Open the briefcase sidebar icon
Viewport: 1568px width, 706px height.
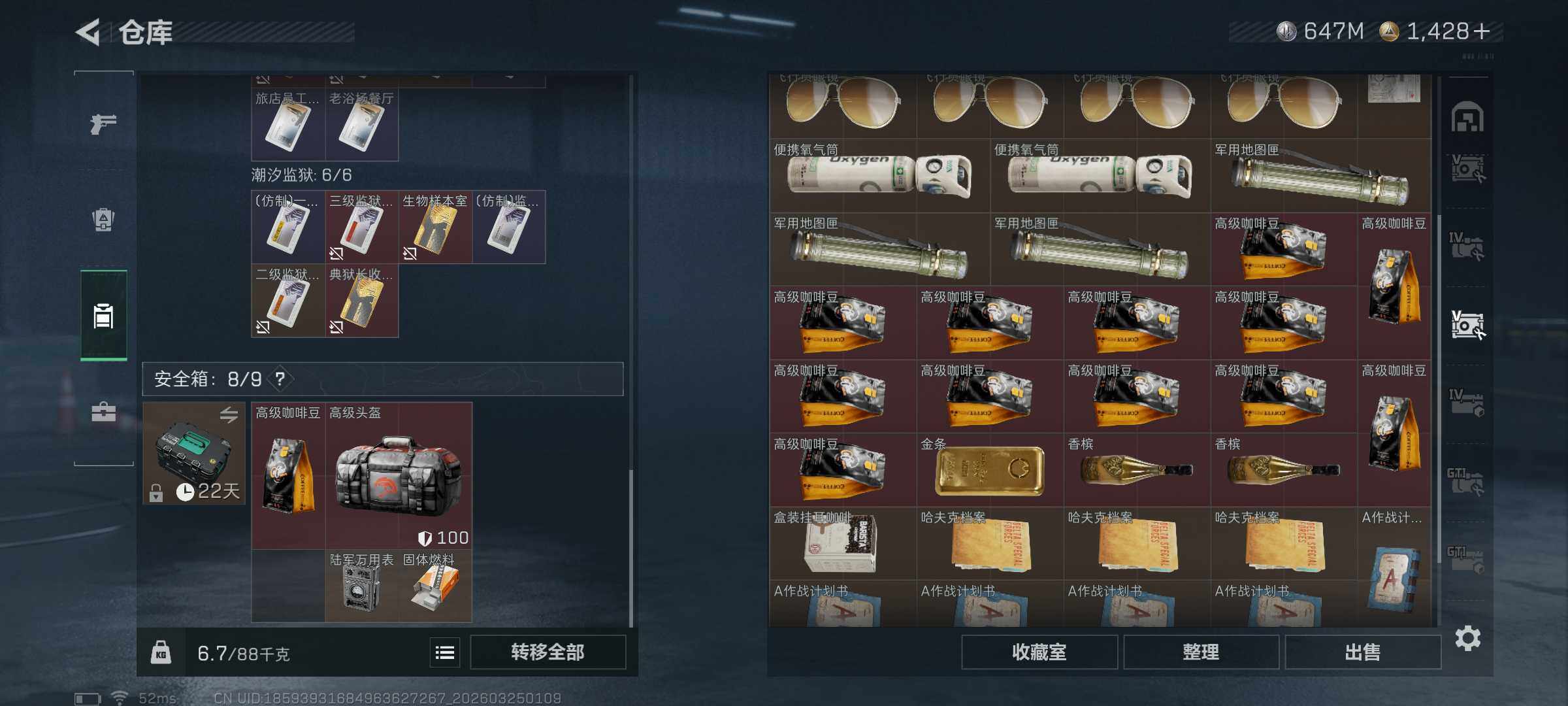[103, 412]
